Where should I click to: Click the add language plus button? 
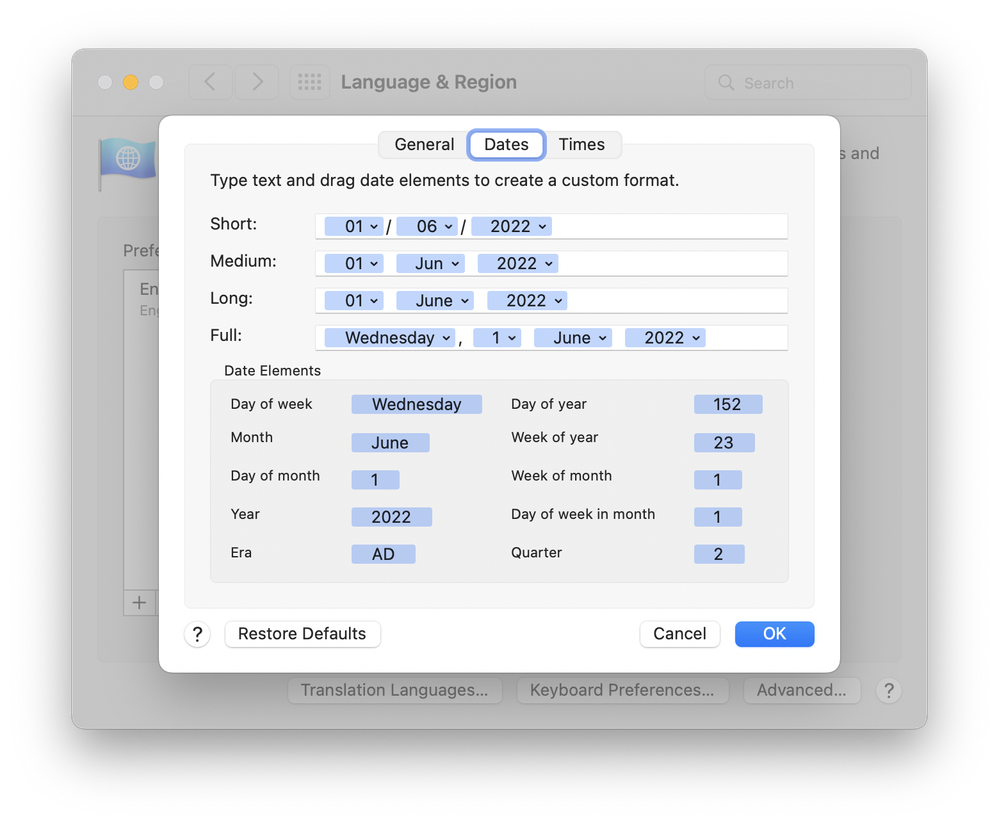click(139, 602)
